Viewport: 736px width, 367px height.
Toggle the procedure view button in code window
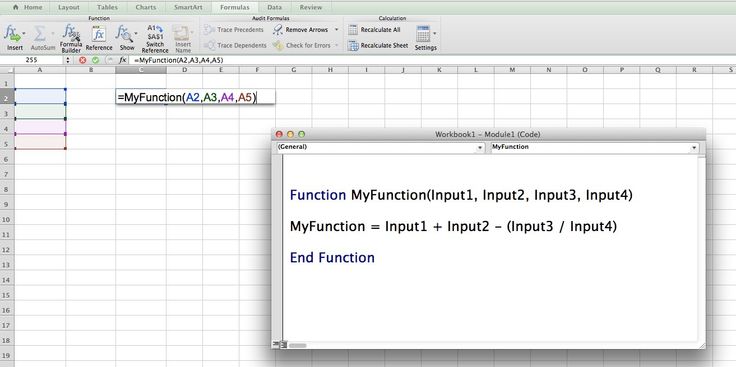click(276, 345)
